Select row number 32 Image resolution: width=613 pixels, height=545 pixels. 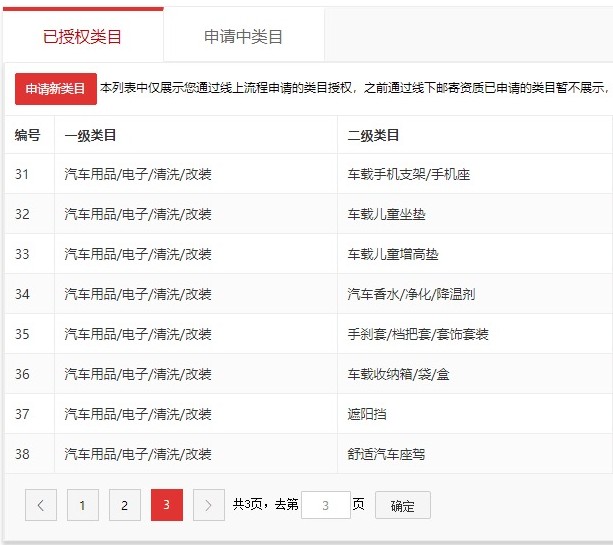22,214
